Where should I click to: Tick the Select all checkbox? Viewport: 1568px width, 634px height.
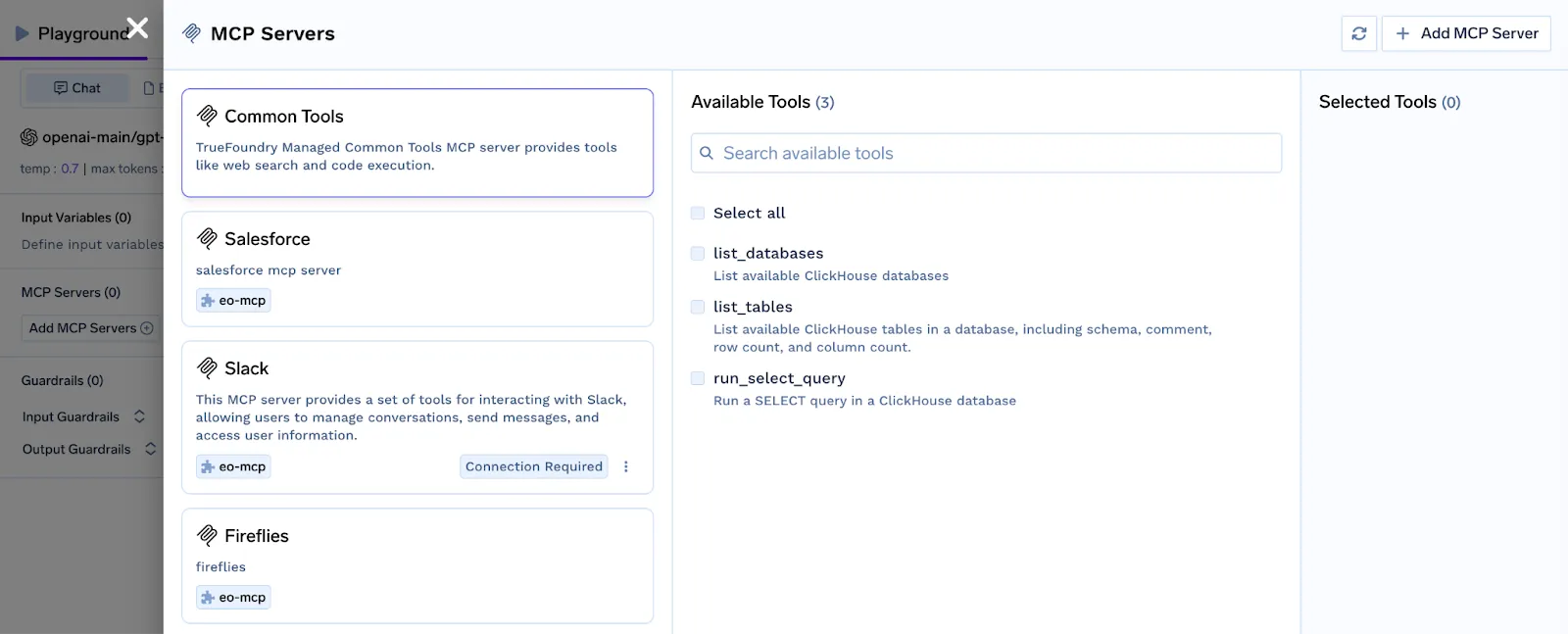698,213
